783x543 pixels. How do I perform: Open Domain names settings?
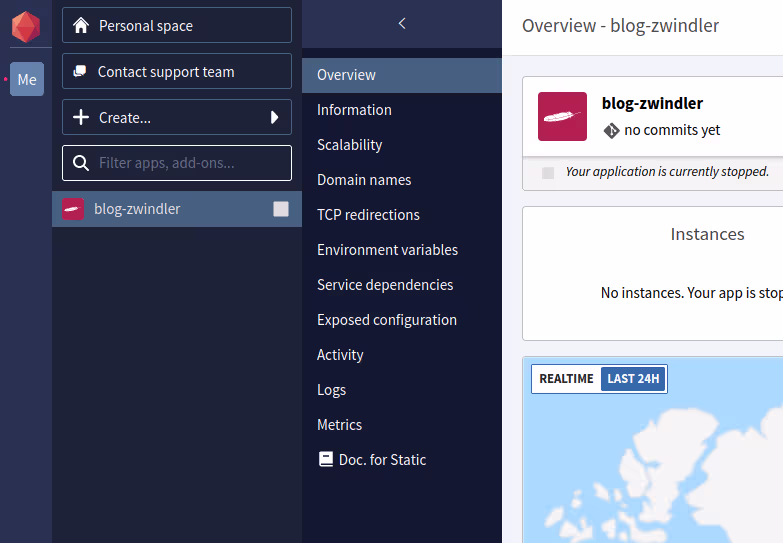coord(364,180)
